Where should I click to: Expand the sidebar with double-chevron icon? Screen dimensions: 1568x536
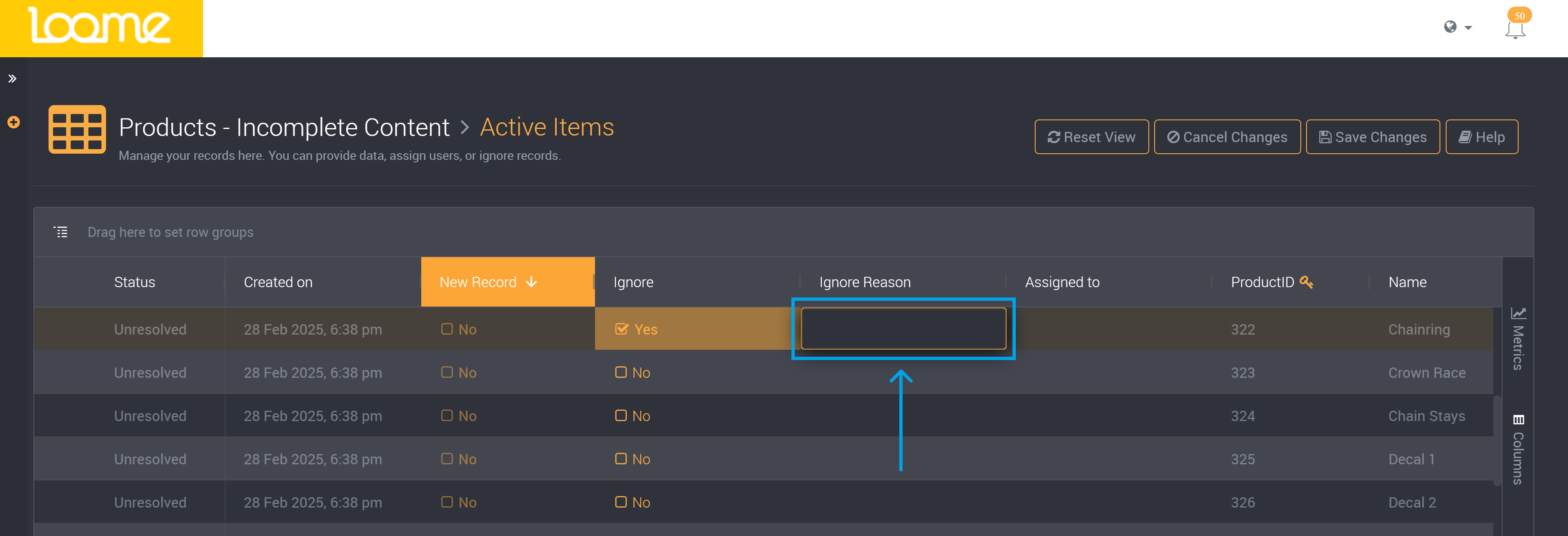tap(12, 79)
